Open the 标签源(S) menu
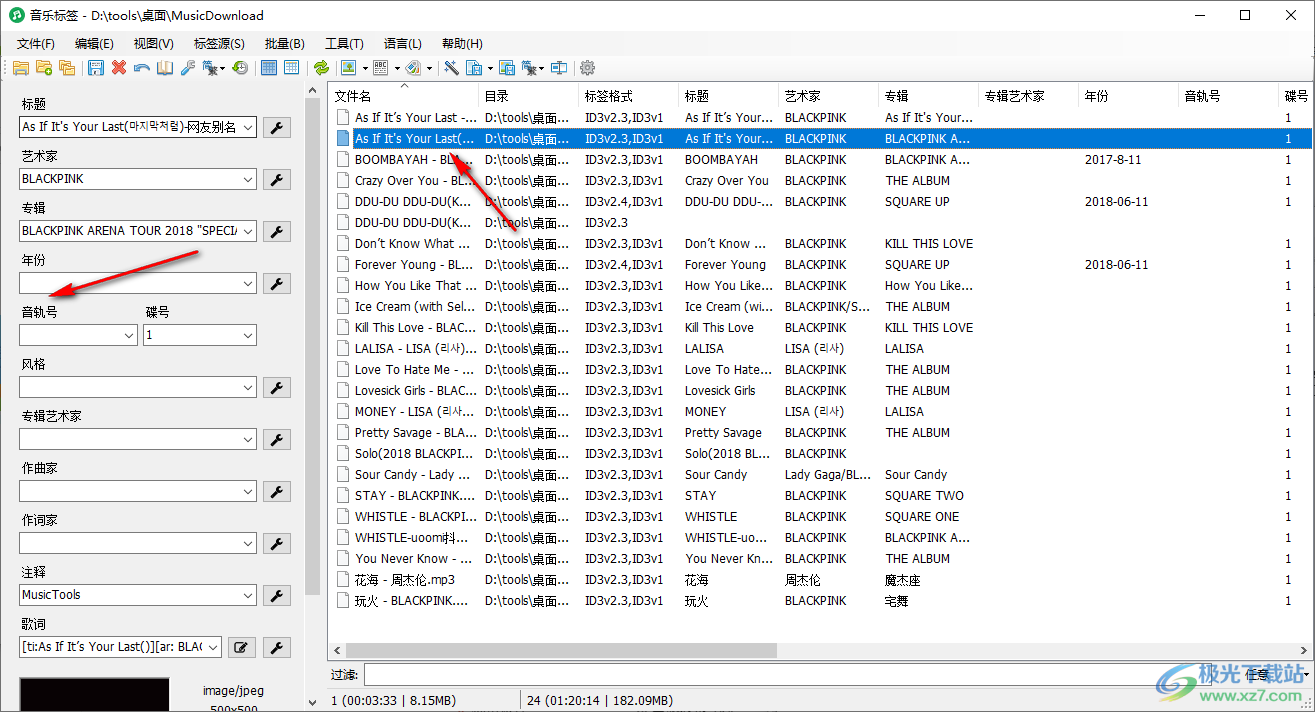Screen dimensions: 1315x712 click(219, 44)
